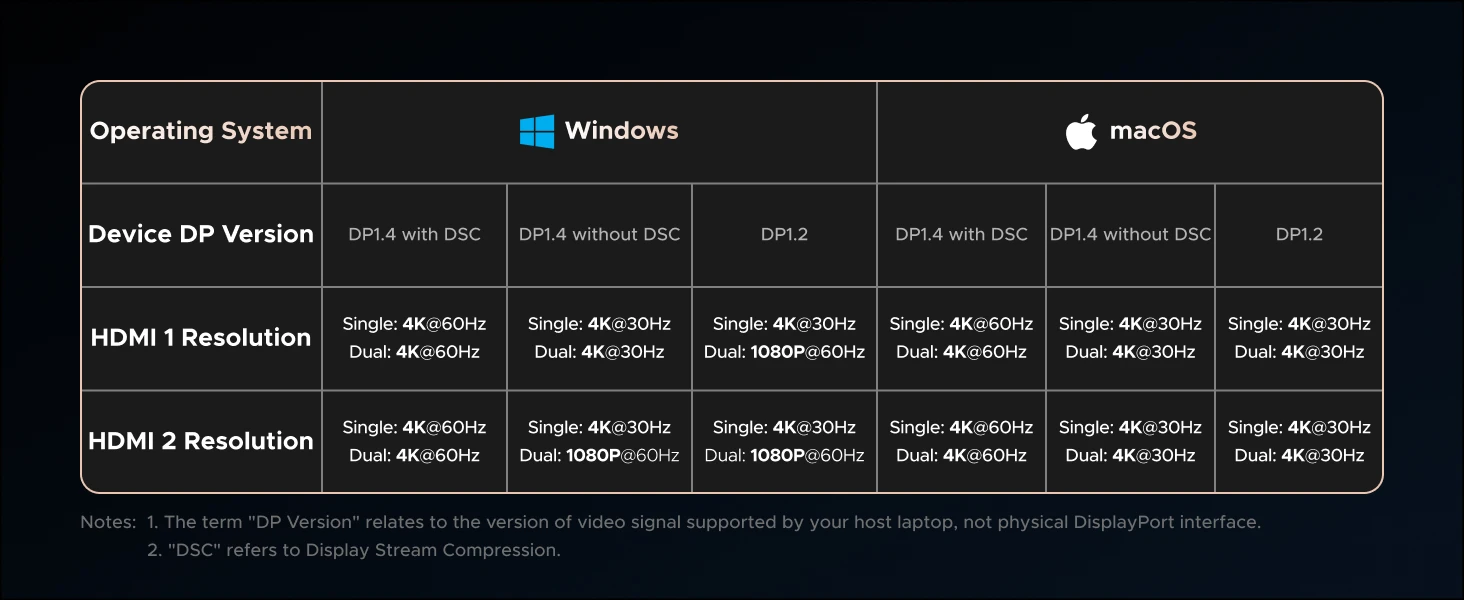Click the second note about Display Stream Compression
The image size is (1464, 600).
pyautogui.click(x=353, y=550)
